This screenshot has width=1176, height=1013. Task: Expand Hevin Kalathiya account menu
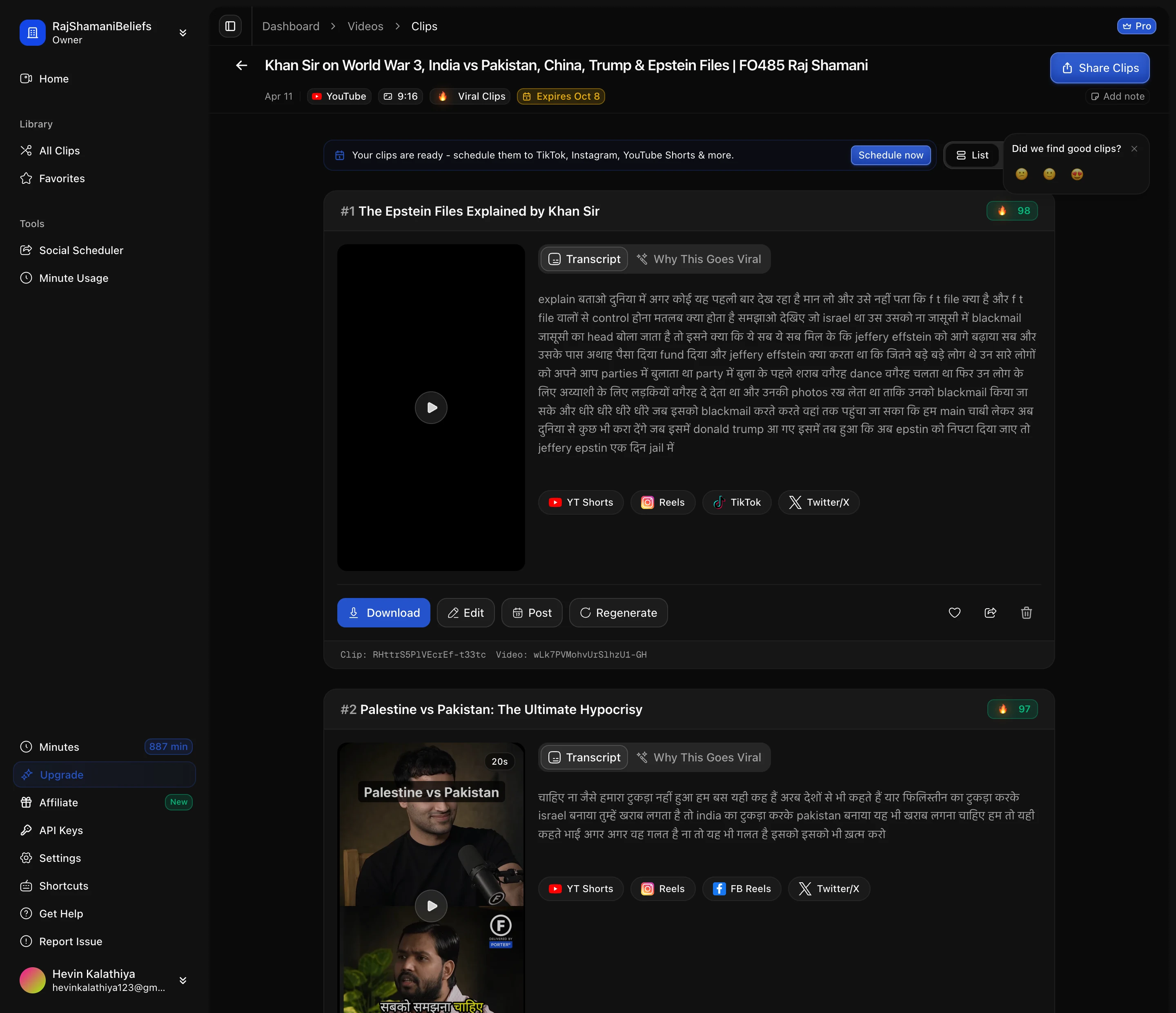[x=183, y=981]
